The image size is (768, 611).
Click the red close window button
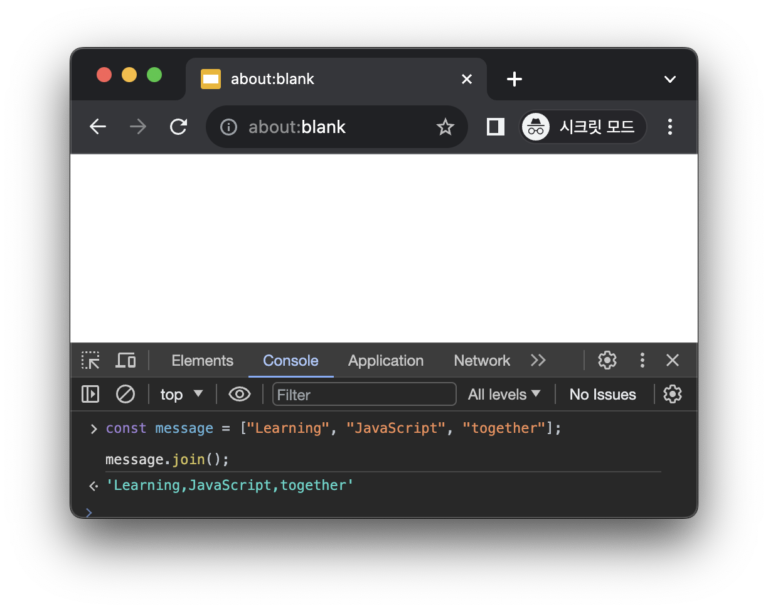[x=104, y=75]
